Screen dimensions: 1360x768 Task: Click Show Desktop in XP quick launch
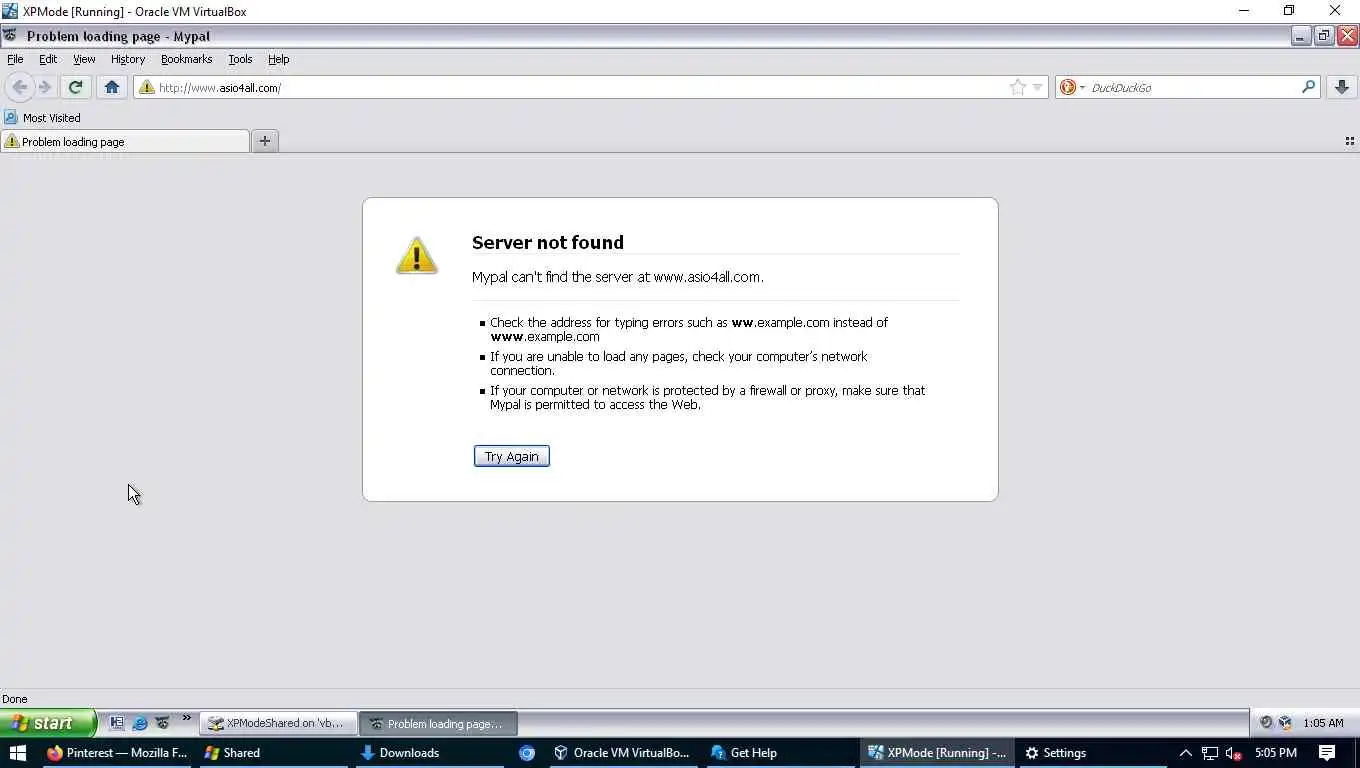pyautogui.click(x=117, y=723)
